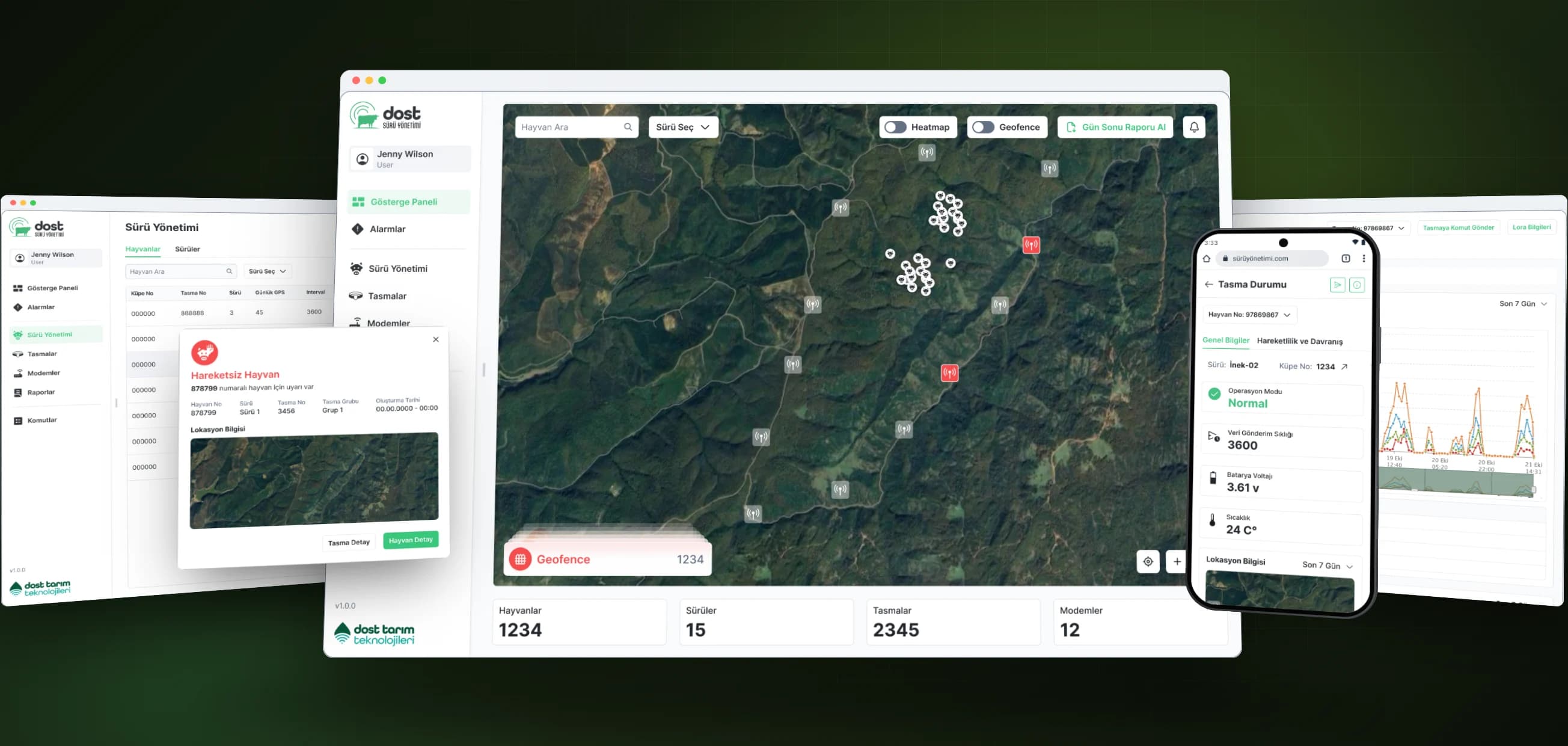Go back with arrow on phone Tasma Durumu
1568x746 pixels.
coord(1209,285)
